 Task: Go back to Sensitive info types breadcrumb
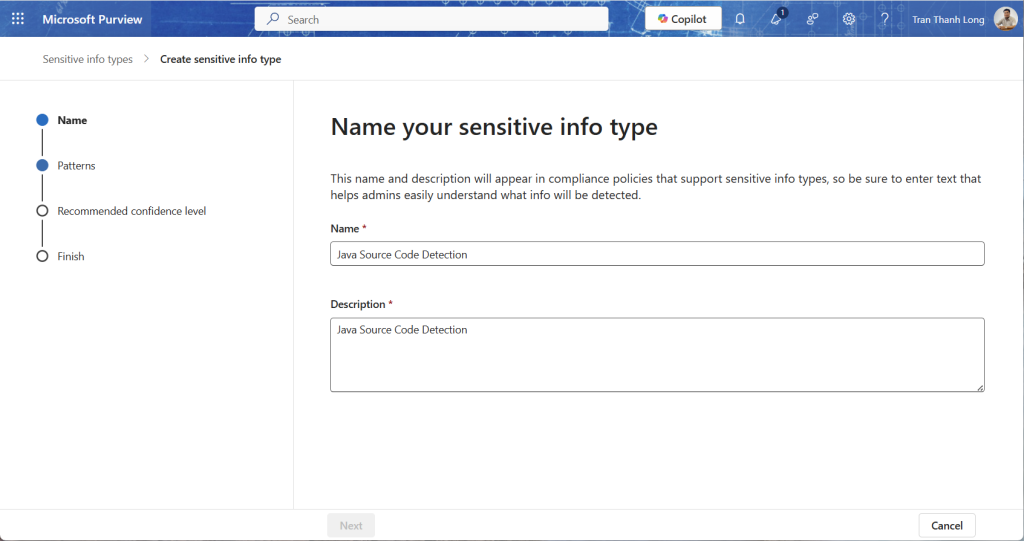[x=87, y=59]
